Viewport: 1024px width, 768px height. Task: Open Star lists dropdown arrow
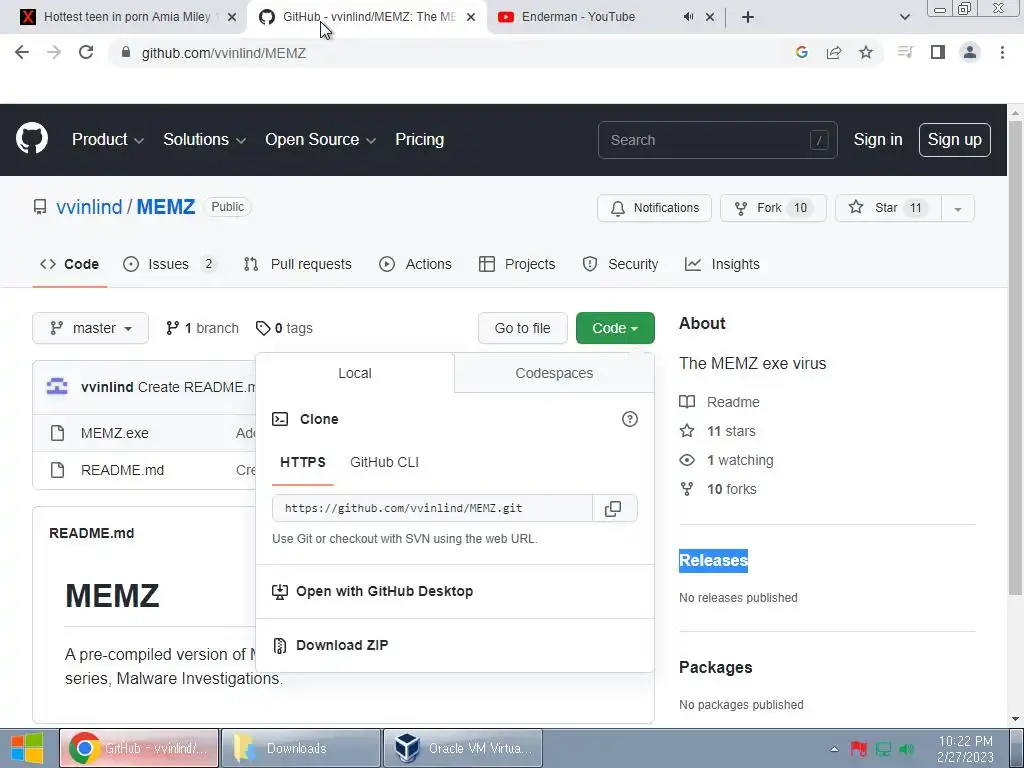coord(957,208)
